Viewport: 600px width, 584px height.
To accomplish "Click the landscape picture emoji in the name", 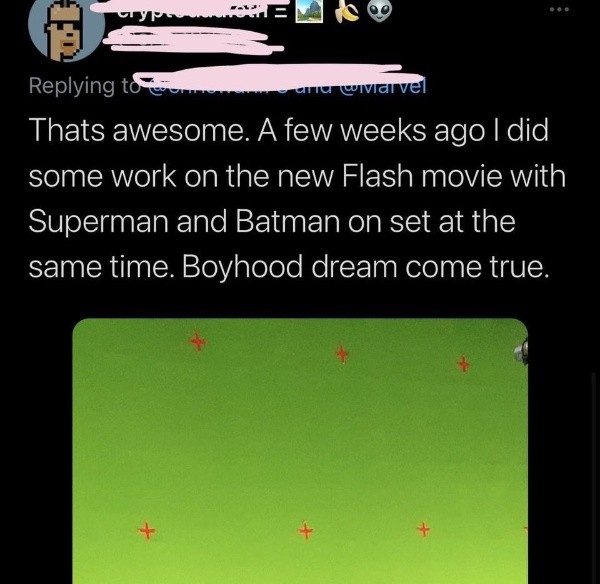I will [x=309, y=11].
